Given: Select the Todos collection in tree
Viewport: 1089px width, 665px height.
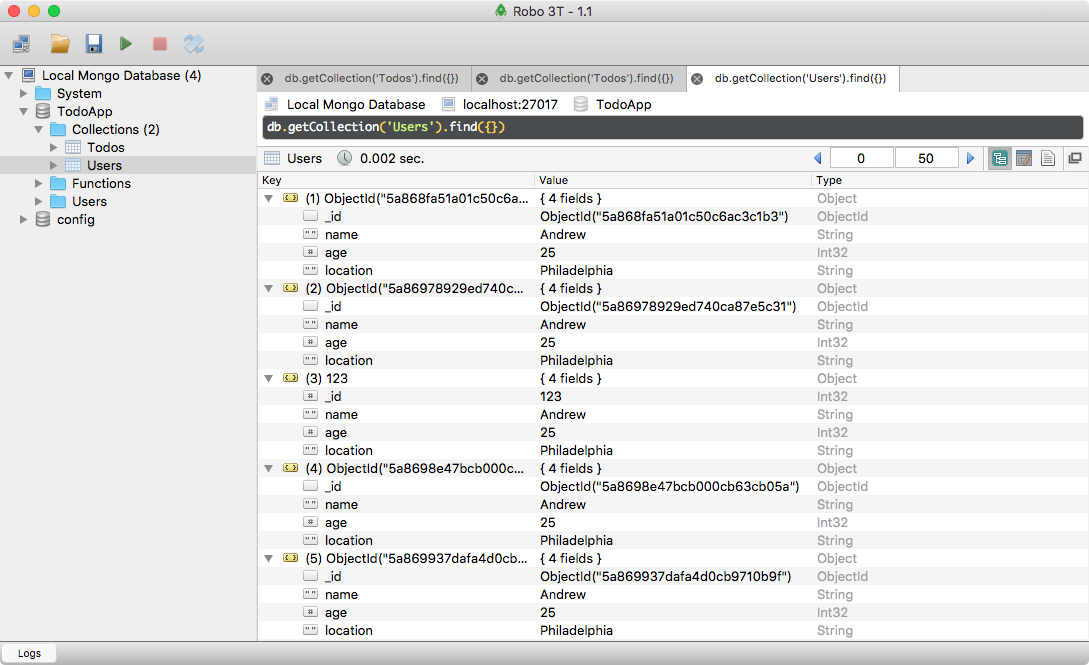Looking at the screenshot, I should (105, 147).
